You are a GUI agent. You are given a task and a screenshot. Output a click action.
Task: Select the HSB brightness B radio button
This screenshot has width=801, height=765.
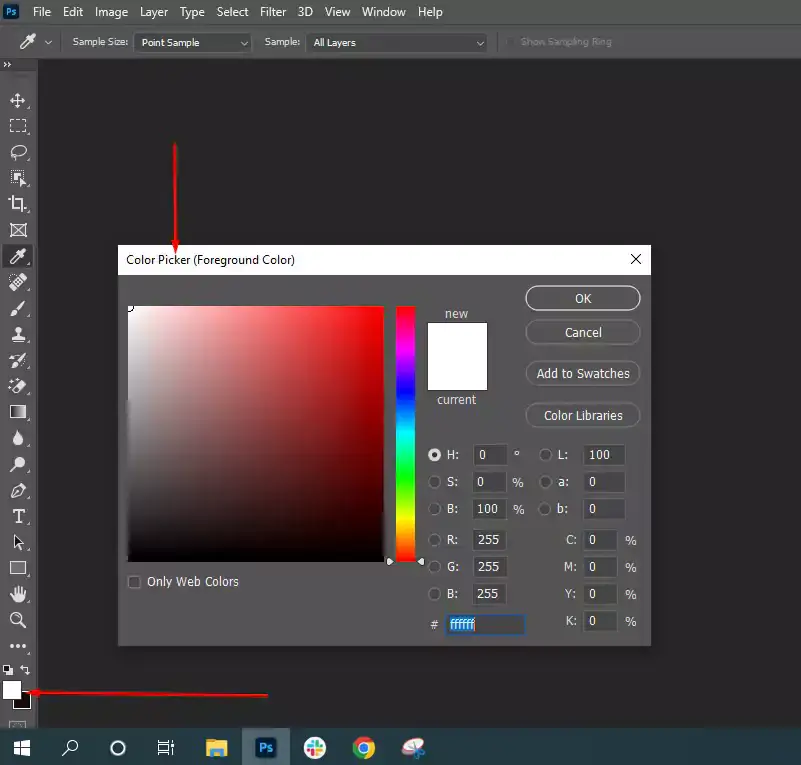click(434, 509)
